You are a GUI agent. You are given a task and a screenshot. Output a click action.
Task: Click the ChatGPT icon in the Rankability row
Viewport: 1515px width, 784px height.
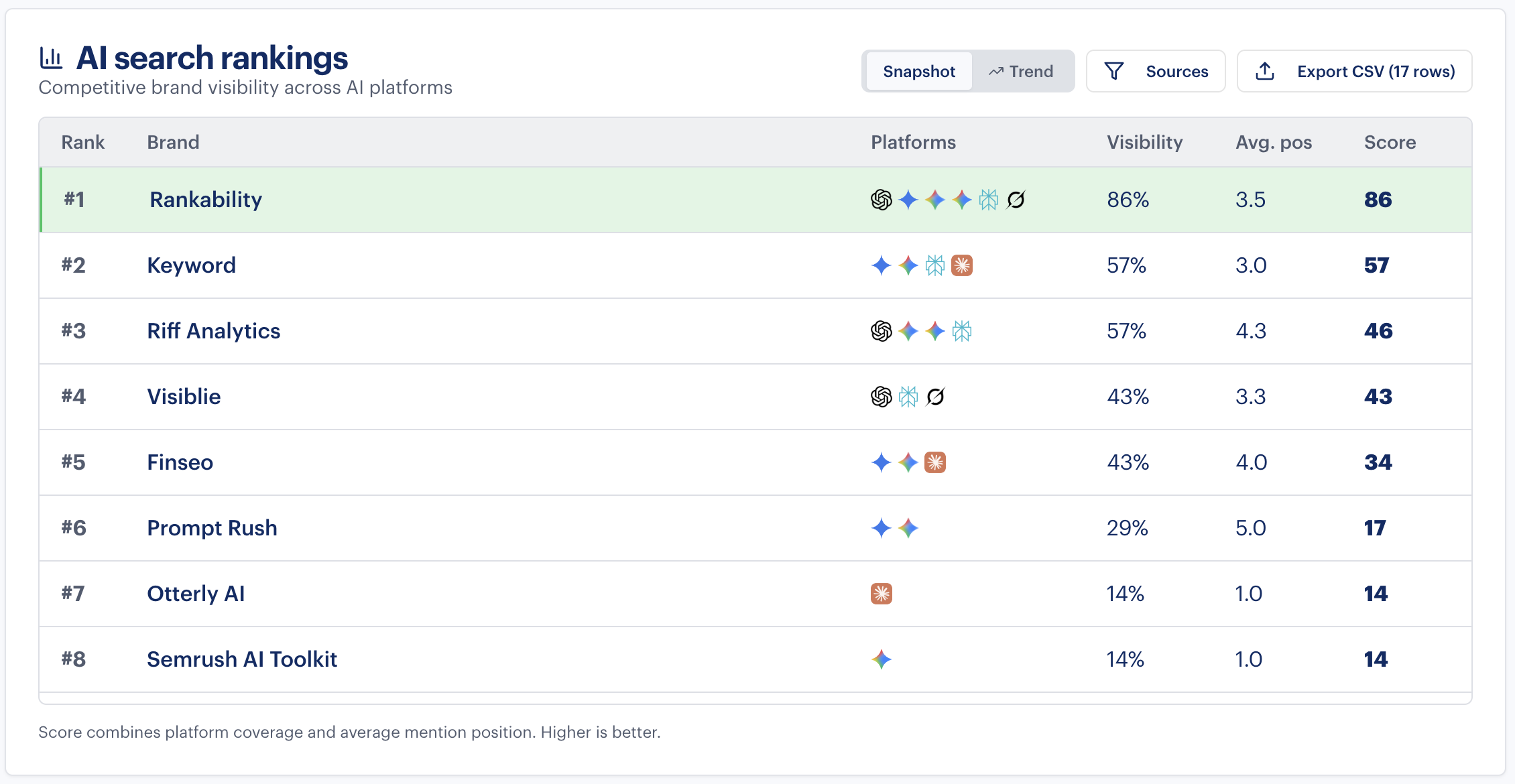882,200
